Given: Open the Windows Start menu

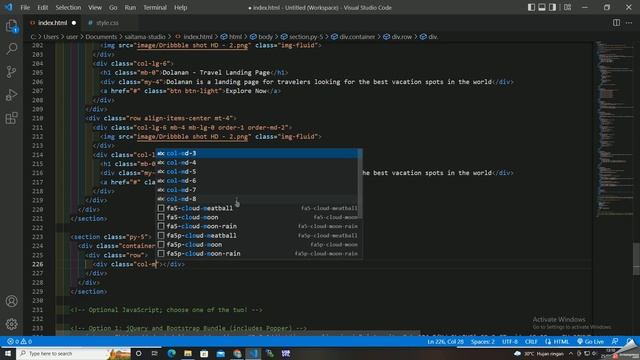Looking at the screenshot, I should pos(7,353).
